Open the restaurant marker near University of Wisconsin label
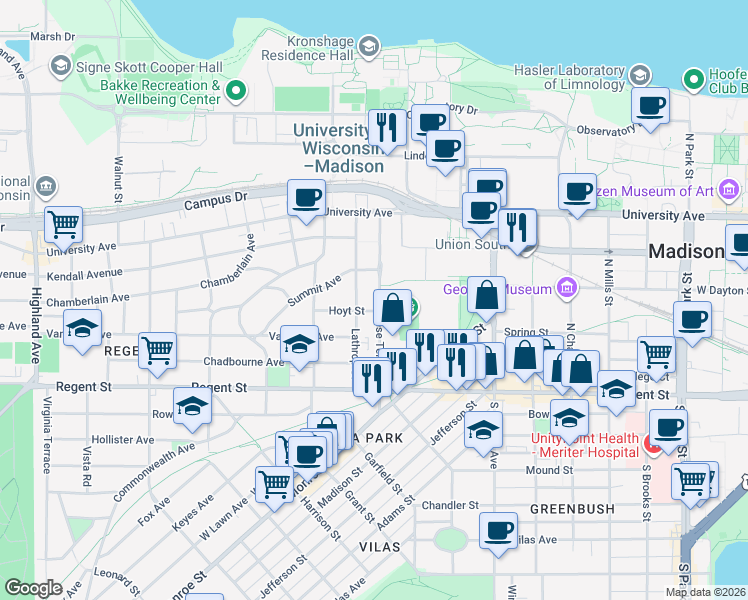 (387, 127)
